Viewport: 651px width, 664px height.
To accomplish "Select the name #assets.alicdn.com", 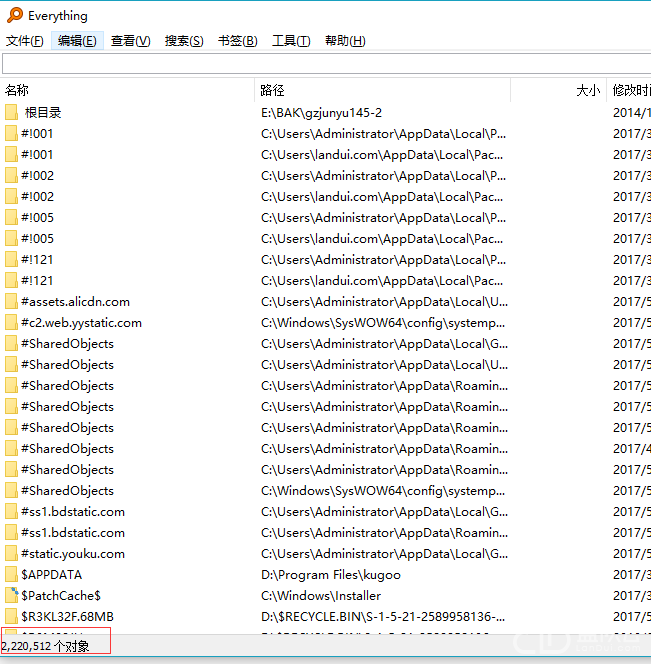I will click(75, 302).
